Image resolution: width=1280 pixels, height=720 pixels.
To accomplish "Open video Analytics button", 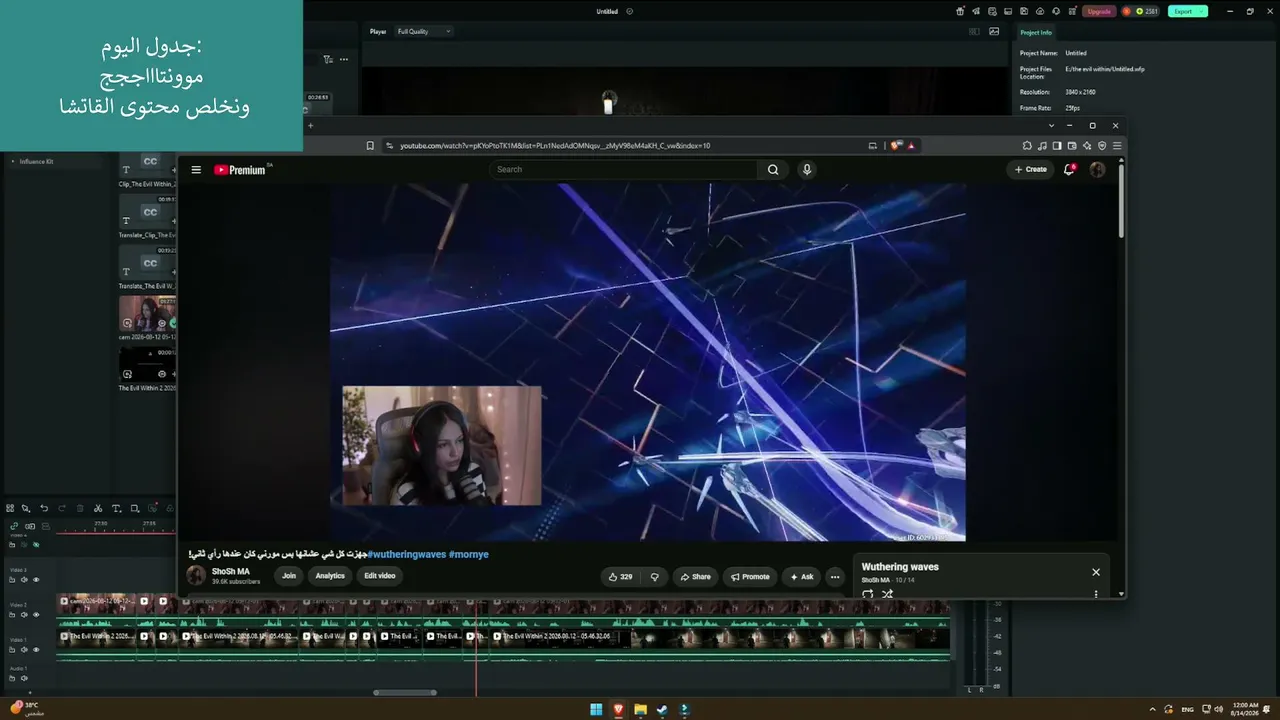I will [x=330, y=576].
